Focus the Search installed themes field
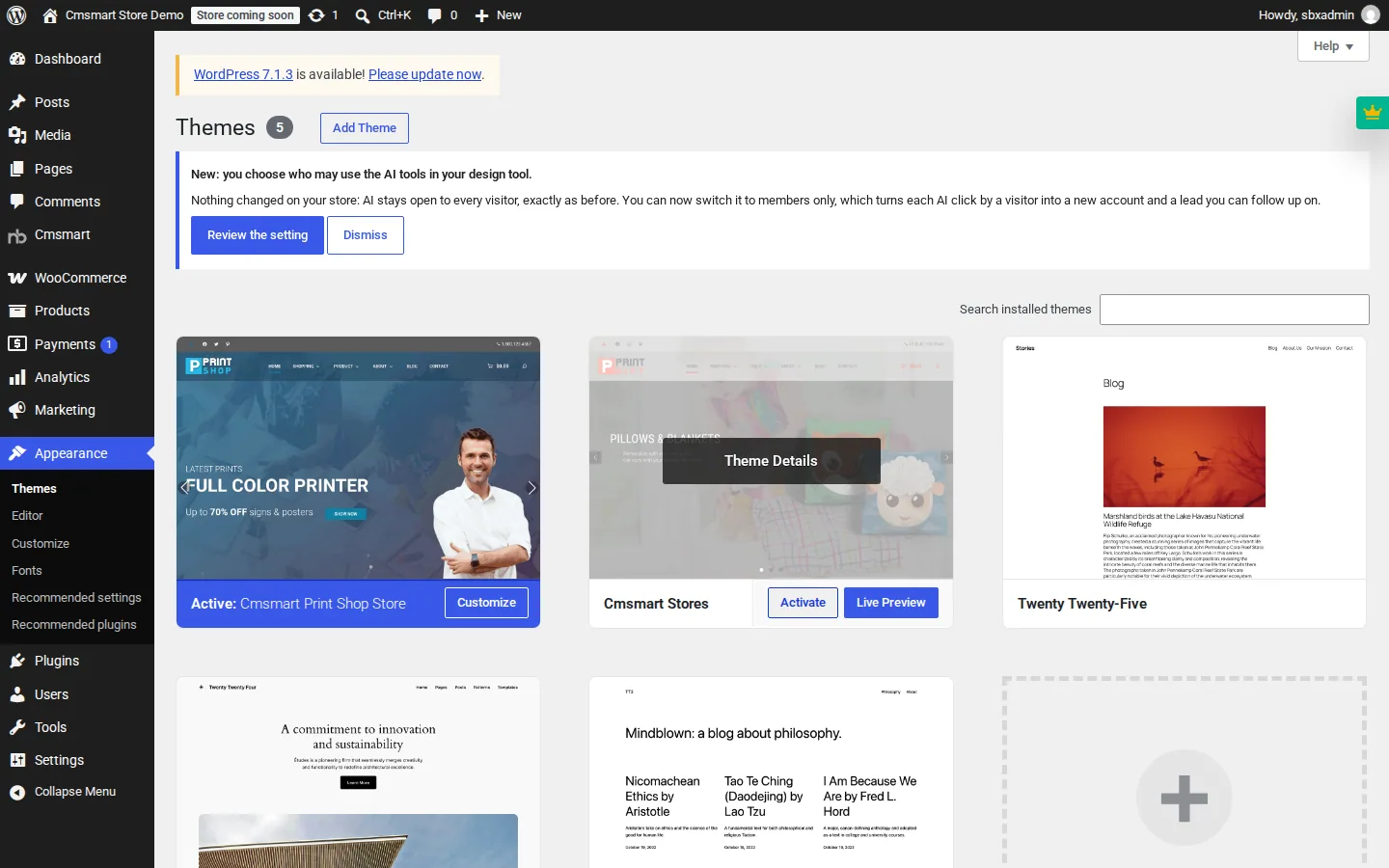This screenshot has height=868, width=1389. tap(1235, 310)
